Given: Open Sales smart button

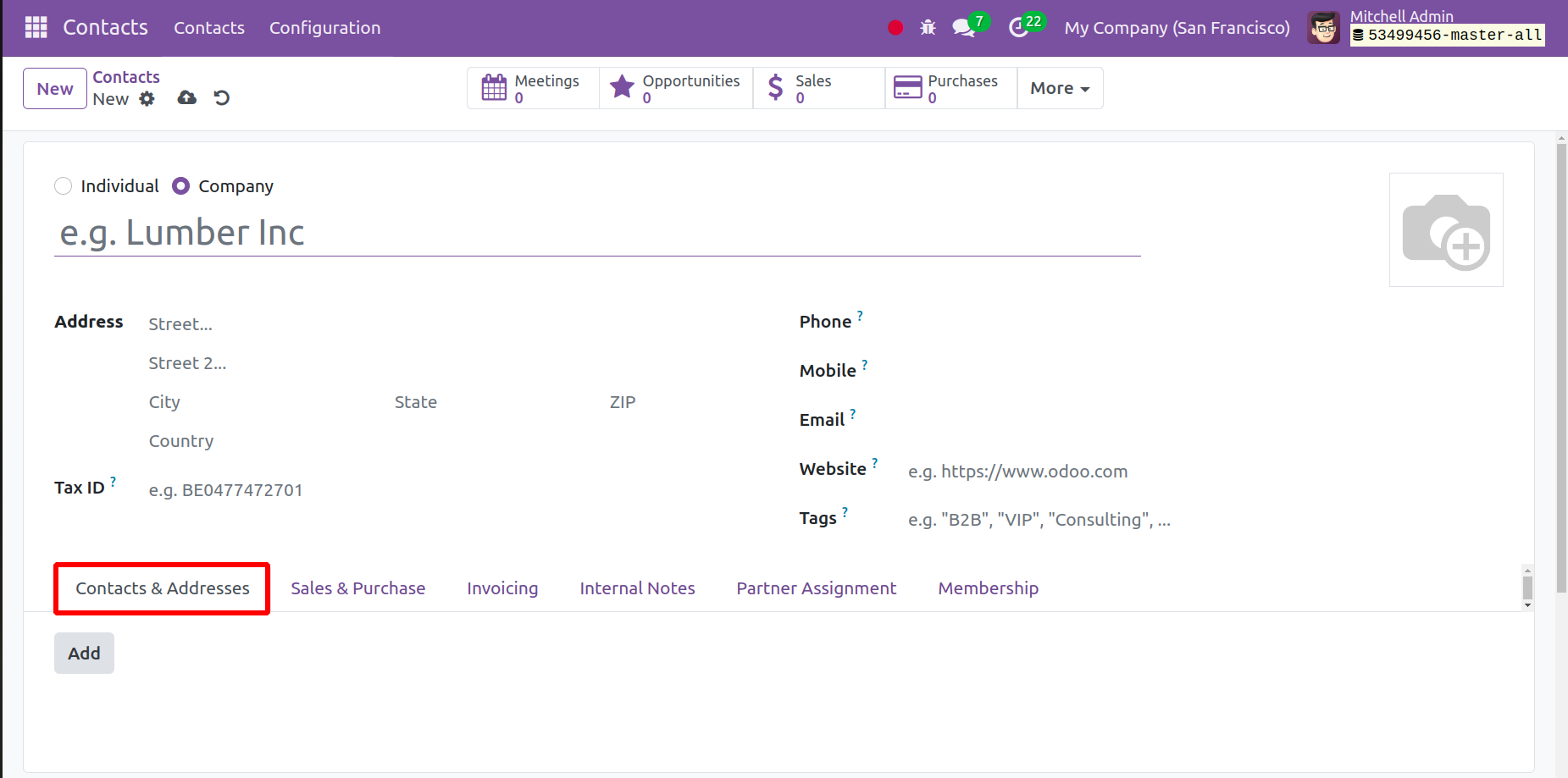Looking at the screenshot, I should [x=819, y=88].
